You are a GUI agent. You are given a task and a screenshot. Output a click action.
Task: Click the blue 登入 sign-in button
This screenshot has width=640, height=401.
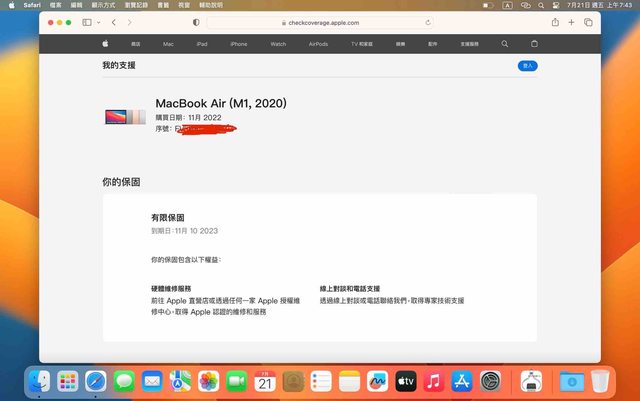click(x=528, y=65)
